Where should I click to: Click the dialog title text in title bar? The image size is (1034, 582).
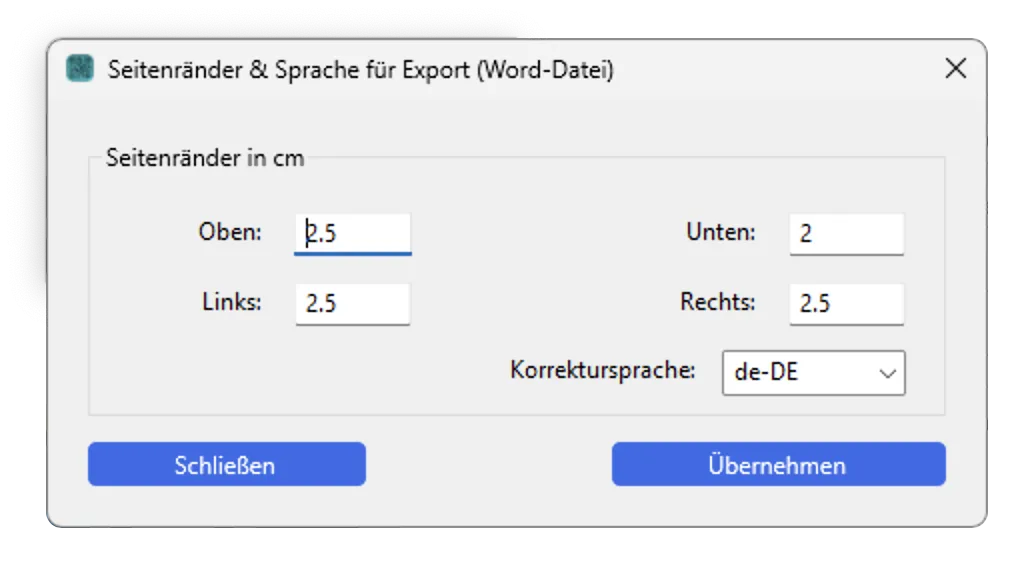[x=361, y=70]
